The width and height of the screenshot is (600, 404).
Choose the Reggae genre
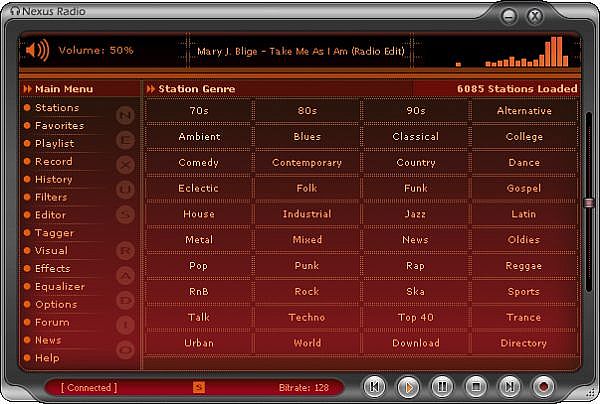(x=524, y=266)
